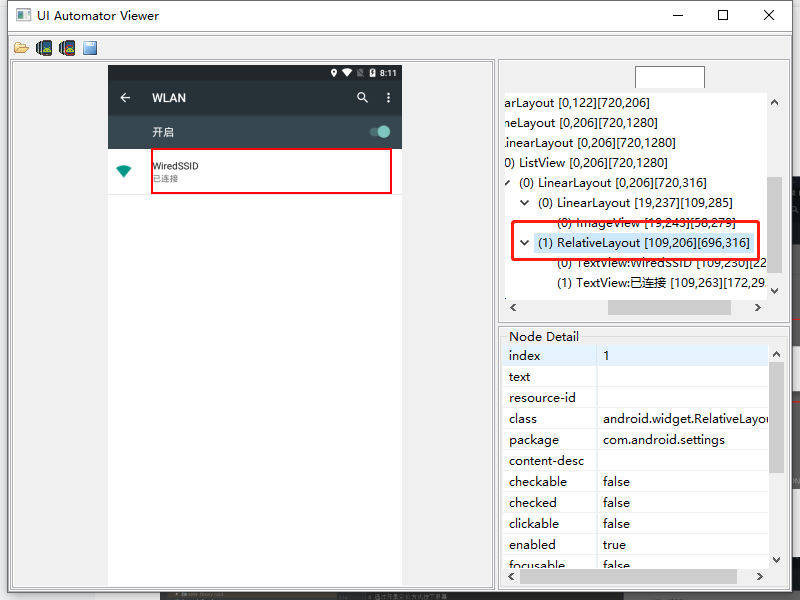Screen dimensions: 800x600
Task: Tap the back arrow in WLAN screen
Action: pos(125,97)
